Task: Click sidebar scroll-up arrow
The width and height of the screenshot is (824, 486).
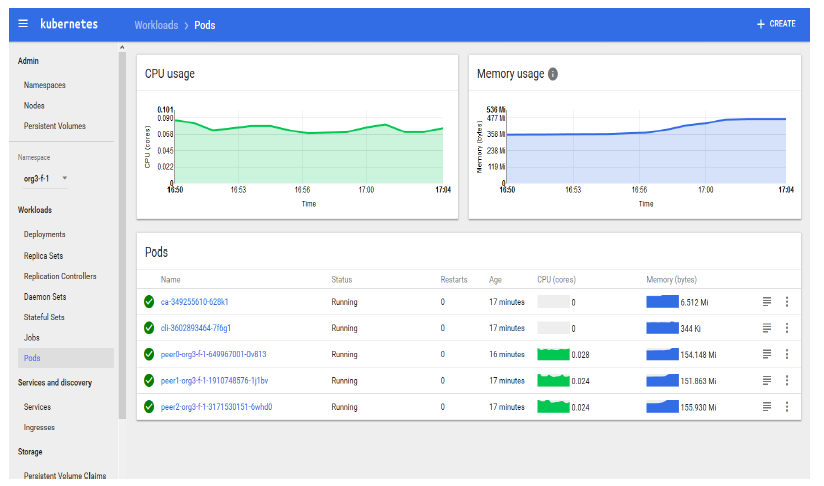Action: (122, 47)
